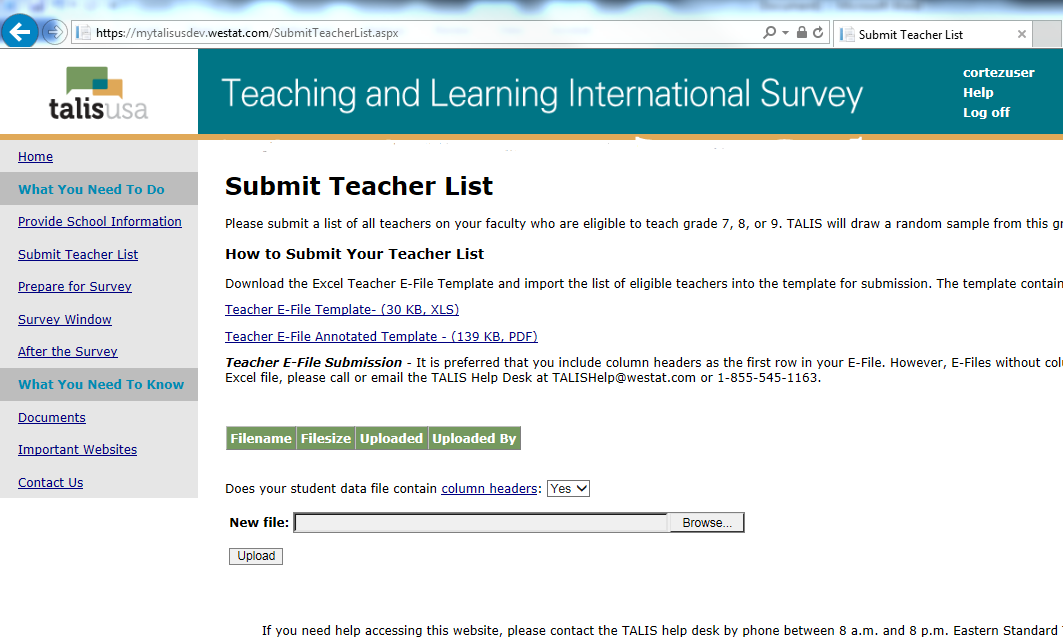This screenshot has width=1063, height=643.
Task: Click the talis usa logo
Action: (x=98, y=93)
